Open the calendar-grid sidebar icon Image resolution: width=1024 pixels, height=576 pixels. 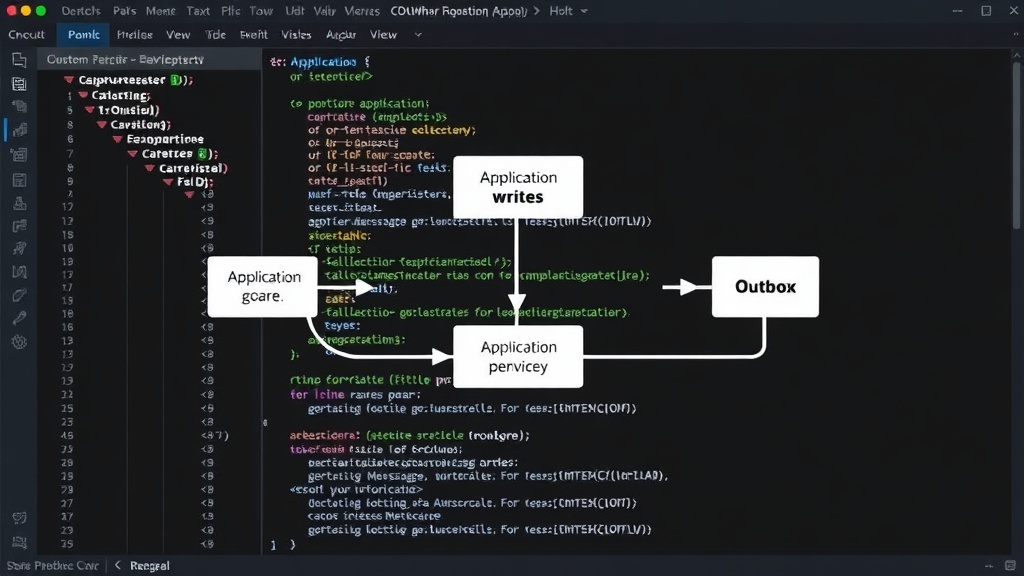(19, 155)
